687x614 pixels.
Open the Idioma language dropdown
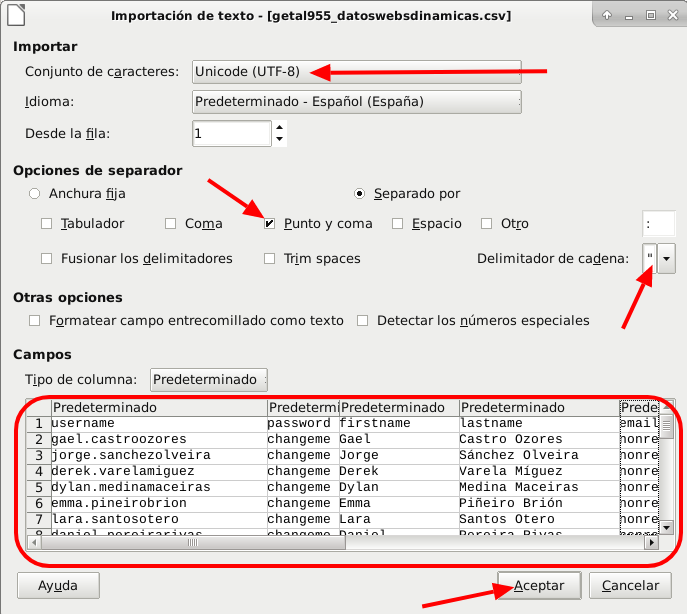(x=357, y=102)
